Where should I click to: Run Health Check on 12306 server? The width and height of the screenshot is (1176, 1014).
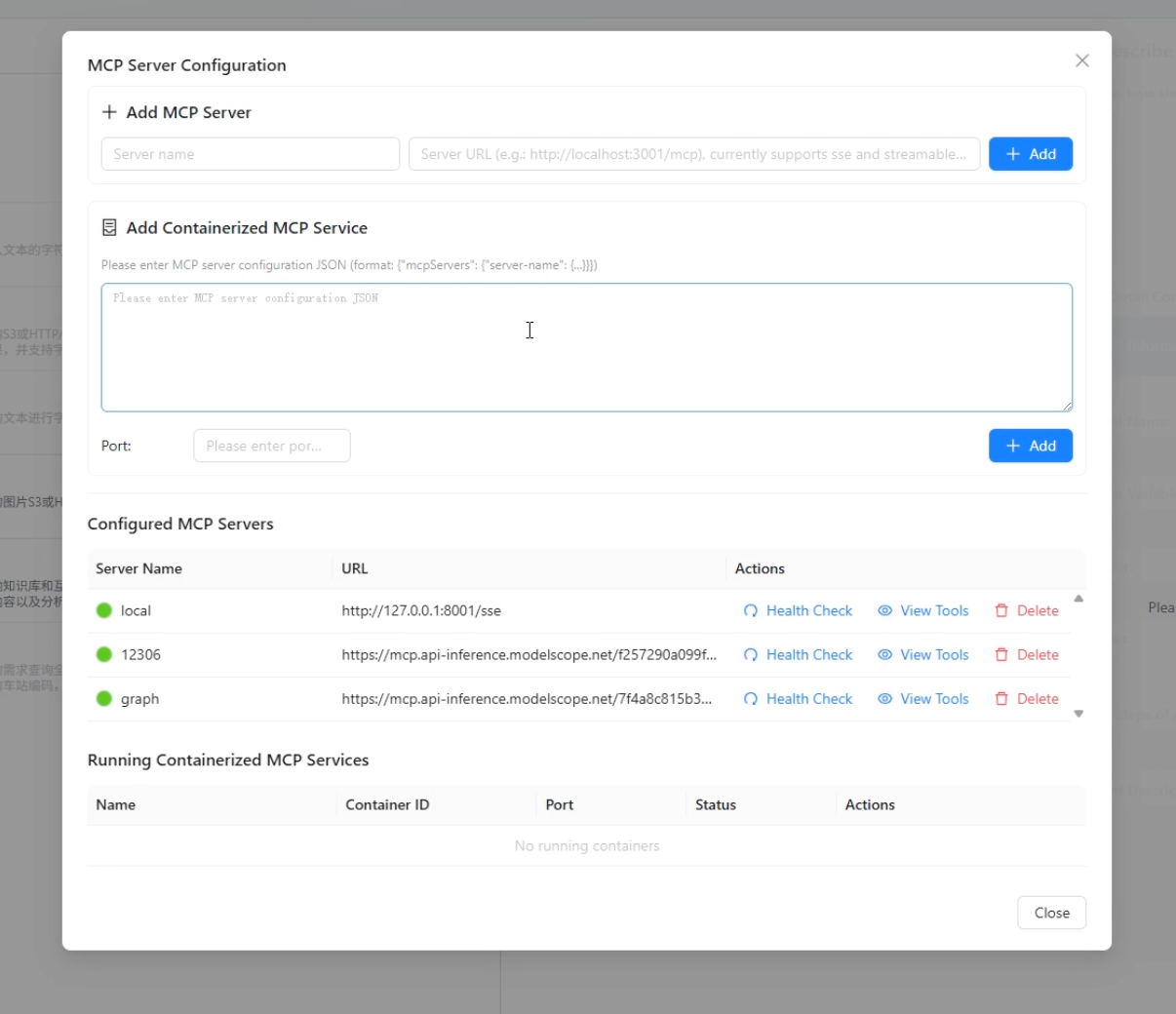pyautogui.click(x=798, y=655)
